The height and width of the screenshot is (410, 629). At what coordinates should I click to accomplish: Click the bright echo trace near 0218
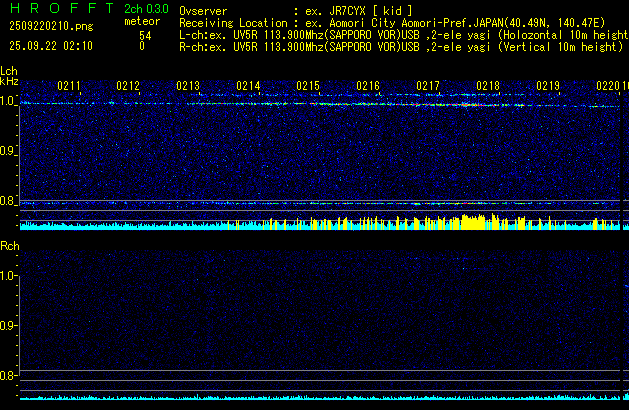tap(470, 101)
